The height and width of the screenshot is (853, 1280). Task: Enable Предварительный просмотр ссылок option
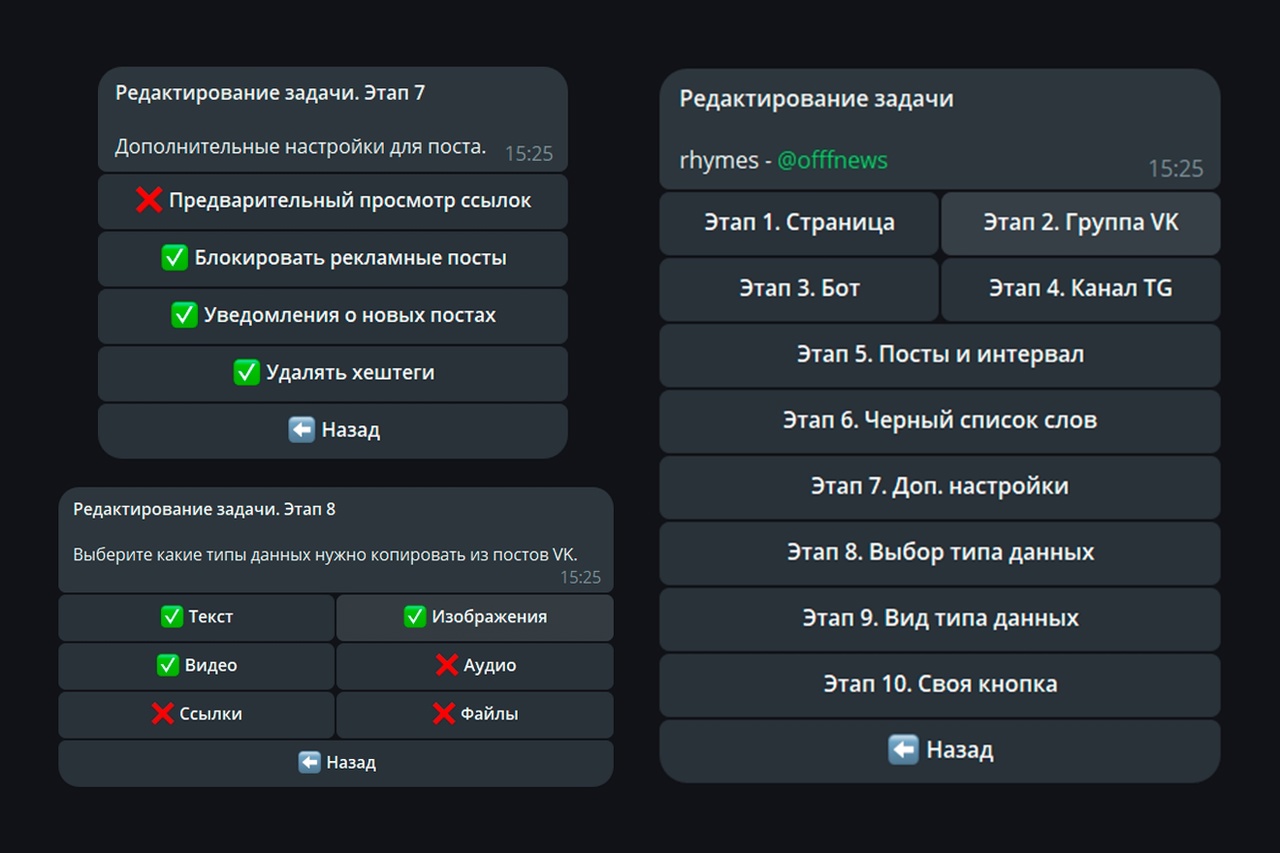[x=333, y=201]
